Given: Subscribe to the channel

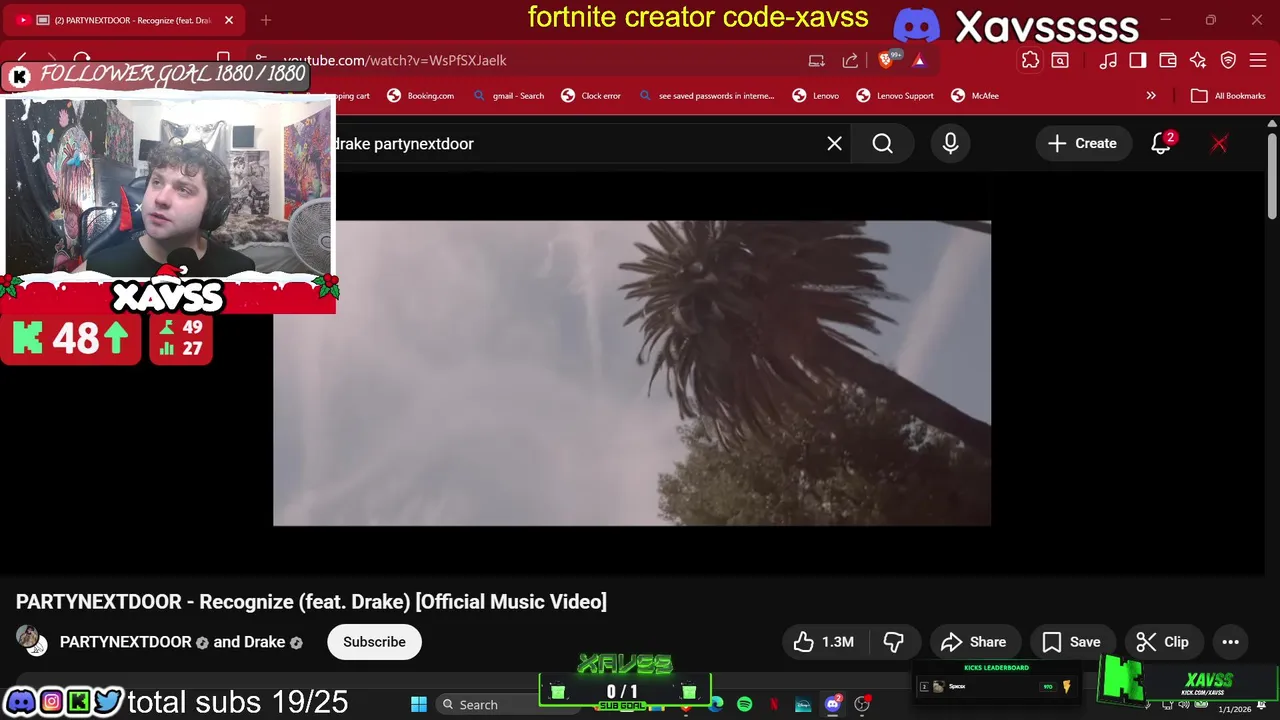Looking at the screenshot, I should click(x=374, y=642).
